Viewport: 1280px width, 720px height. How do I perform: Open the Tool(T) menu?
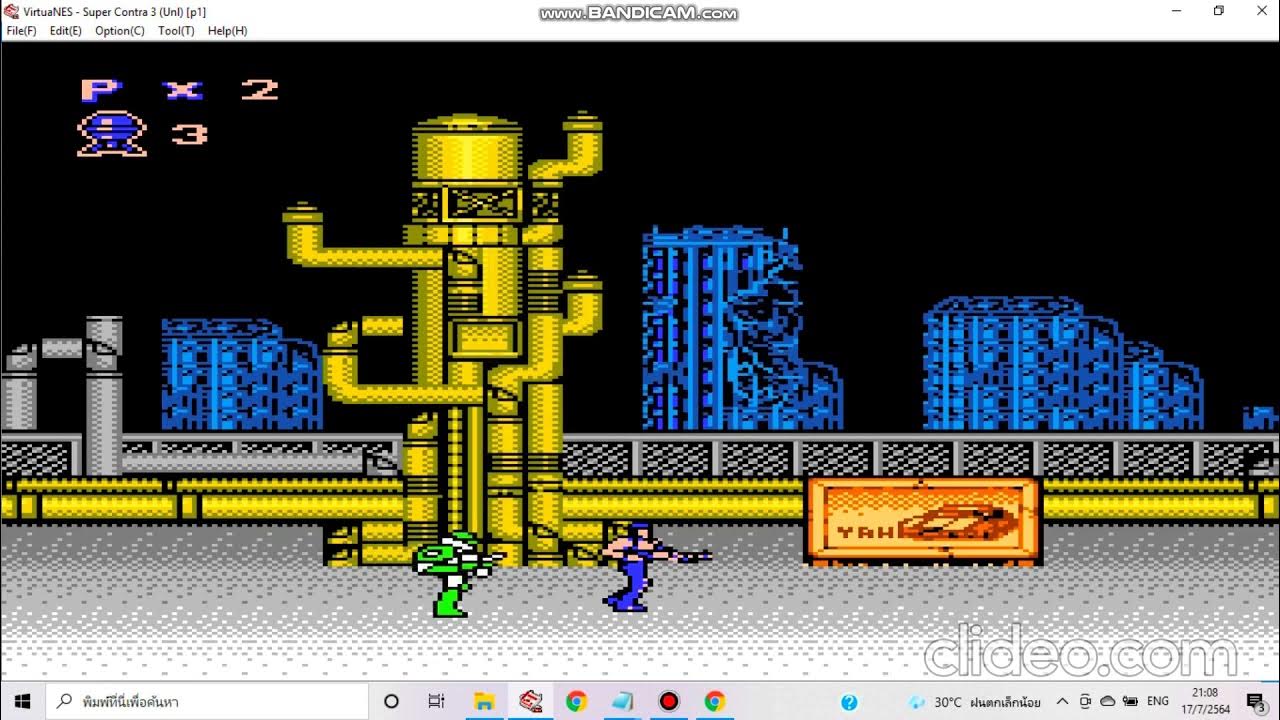tap(176, 31)
